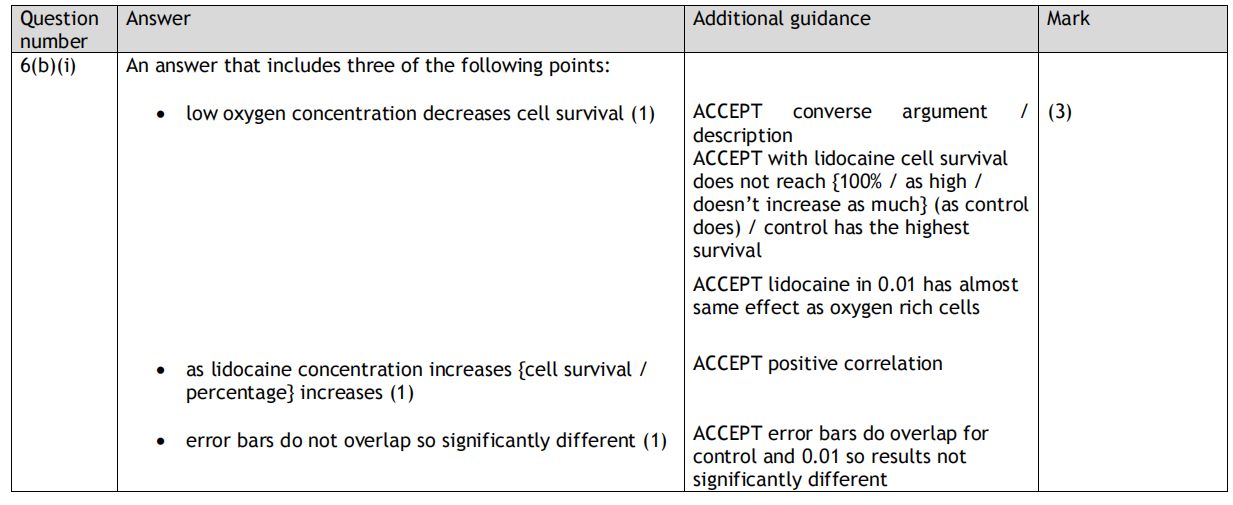Click the bullet dot before "error bars do not"
Image resolution: width=1233 pixels, height=505 pixels.
point(162,442)
